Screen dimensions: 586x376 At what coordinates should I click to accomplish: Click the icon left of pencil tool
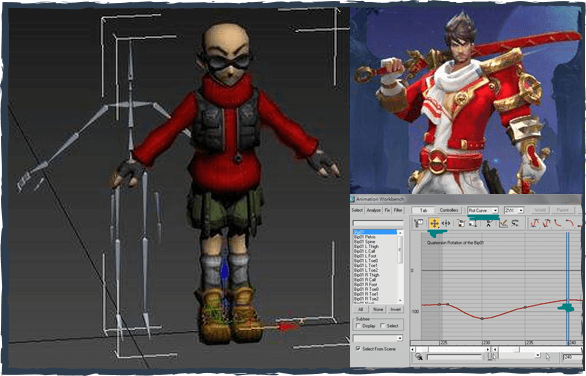pyautogui.click(x=488, y=224)
